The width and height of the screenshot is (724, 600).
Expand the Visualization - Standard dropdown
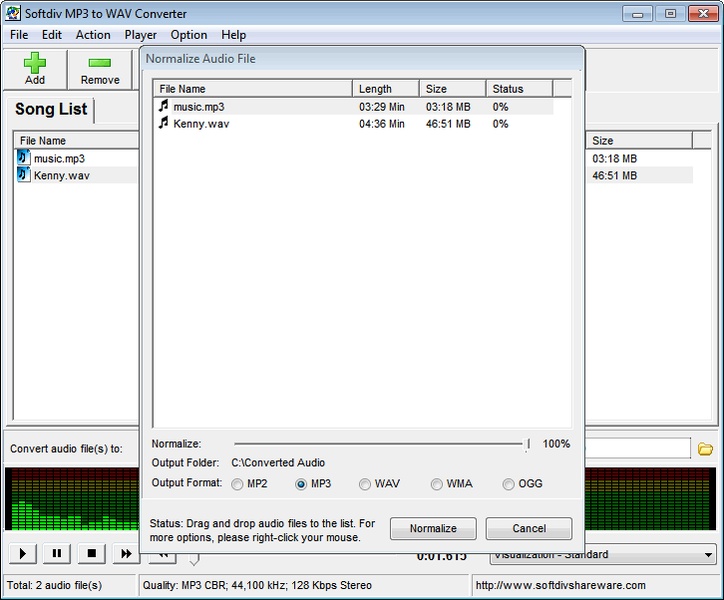708,555
